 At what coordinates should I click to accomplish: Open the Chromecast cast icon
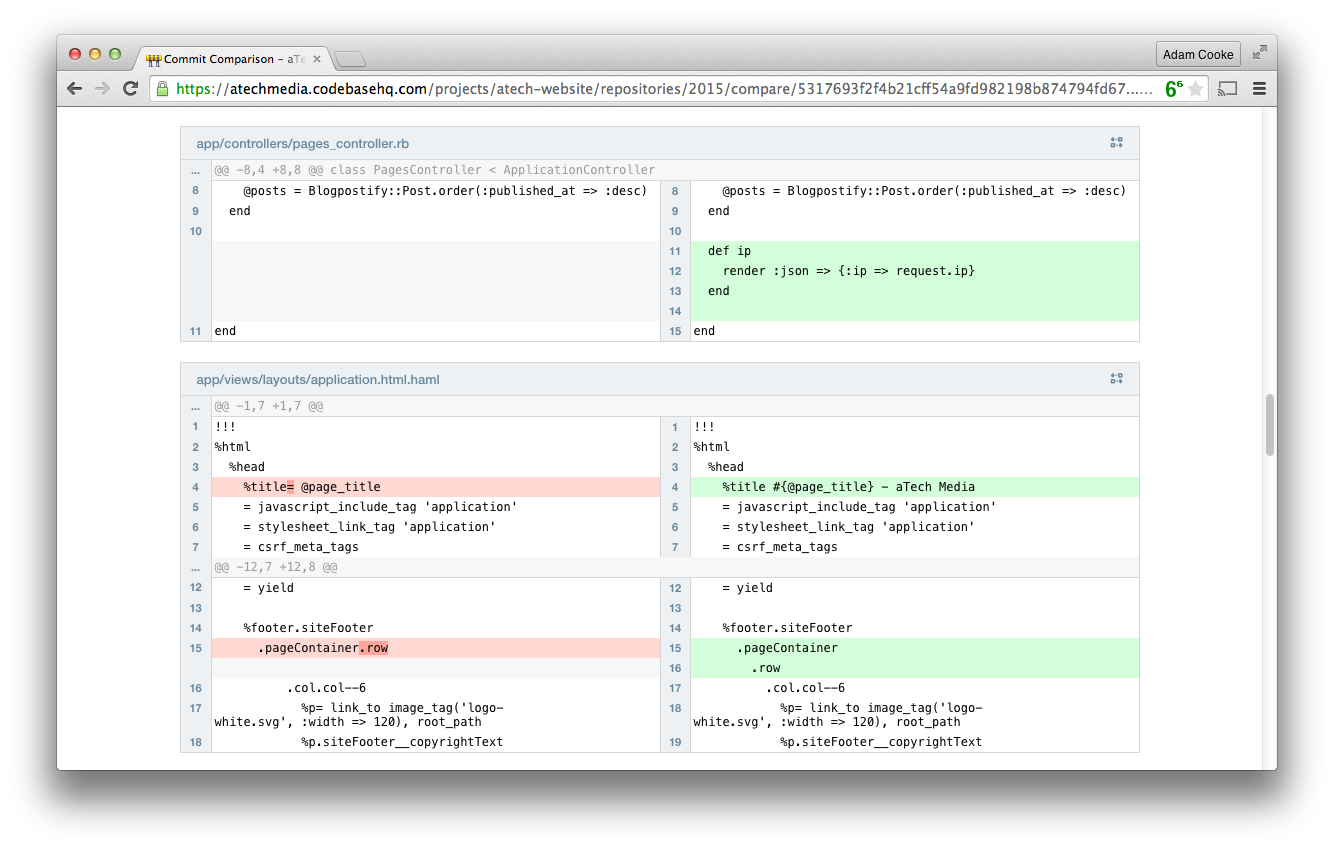(x=1229, y=89)
